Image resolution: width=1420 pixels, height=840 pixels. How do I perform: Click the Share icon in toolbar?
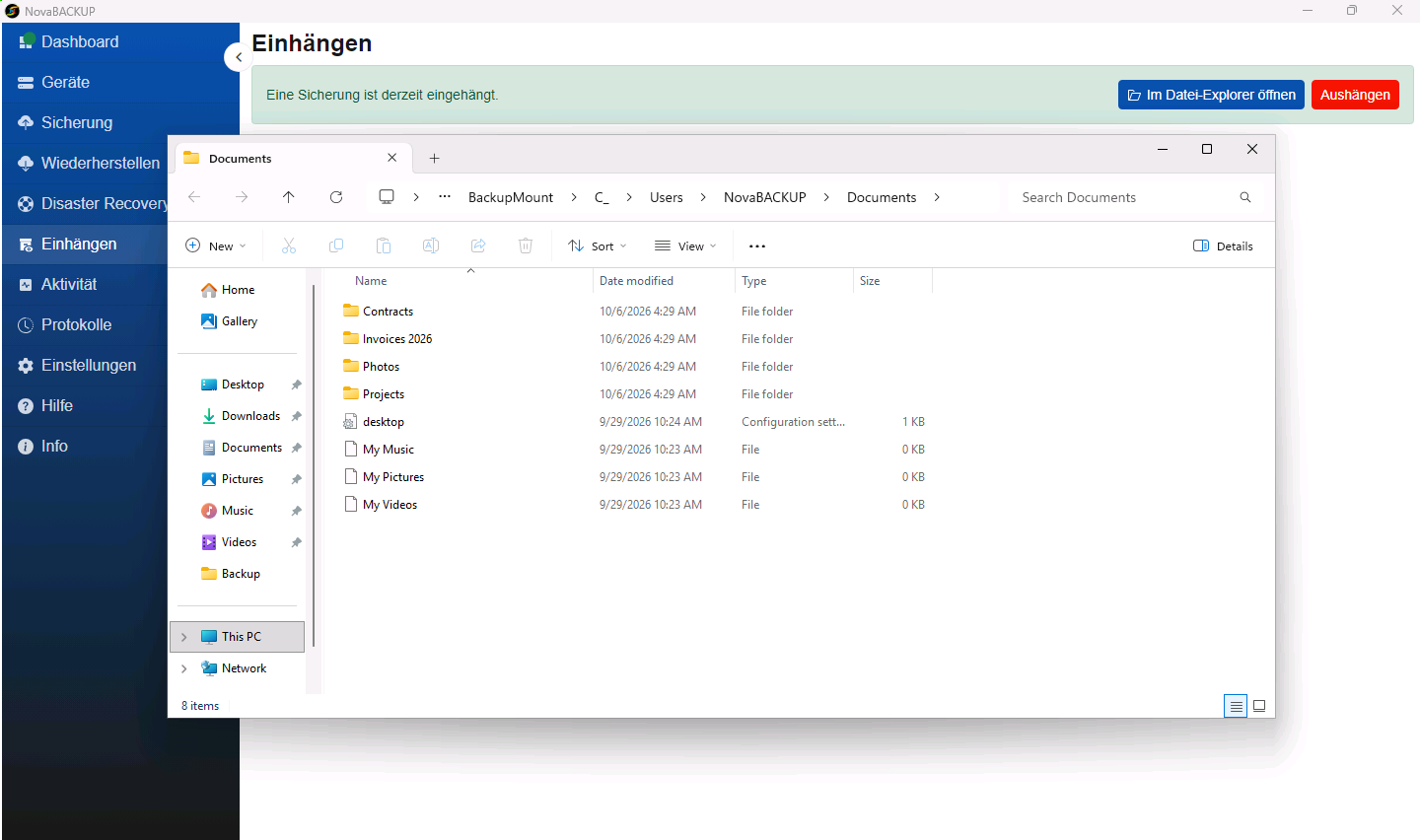pos(478,245)
